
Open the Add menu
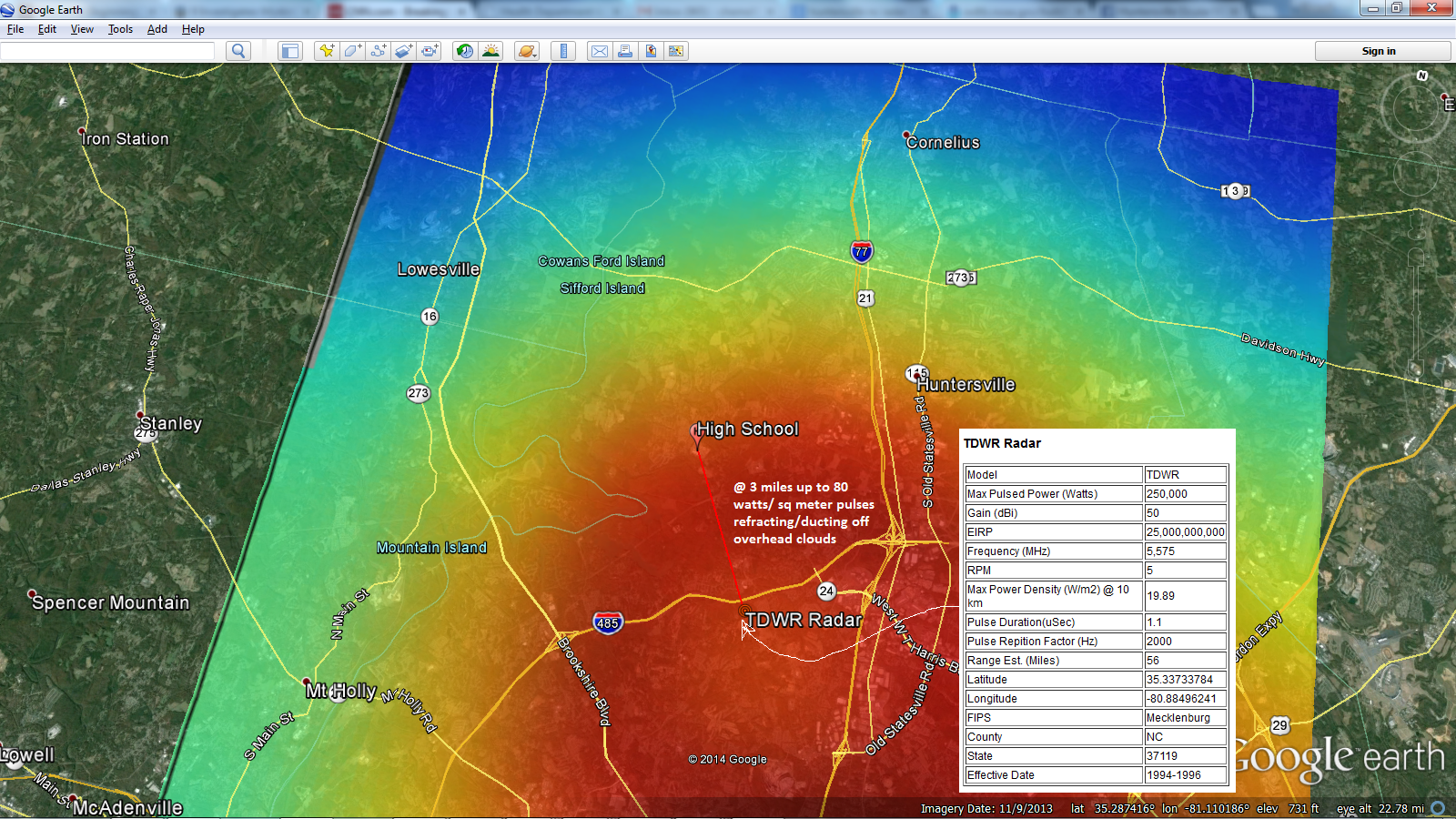coord(157,29)
